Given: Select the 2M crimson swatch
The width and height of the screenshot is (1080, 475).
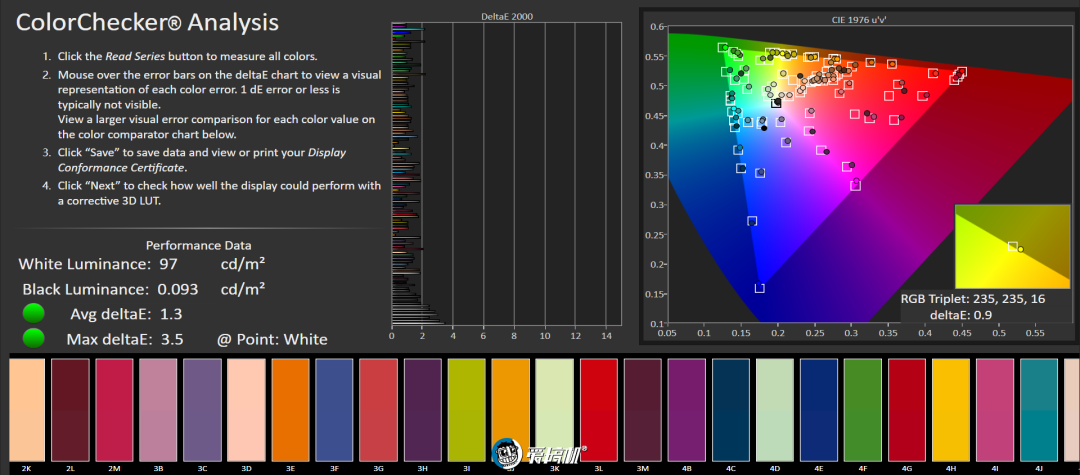Looking at the screenshot, I should coord(114,410).
